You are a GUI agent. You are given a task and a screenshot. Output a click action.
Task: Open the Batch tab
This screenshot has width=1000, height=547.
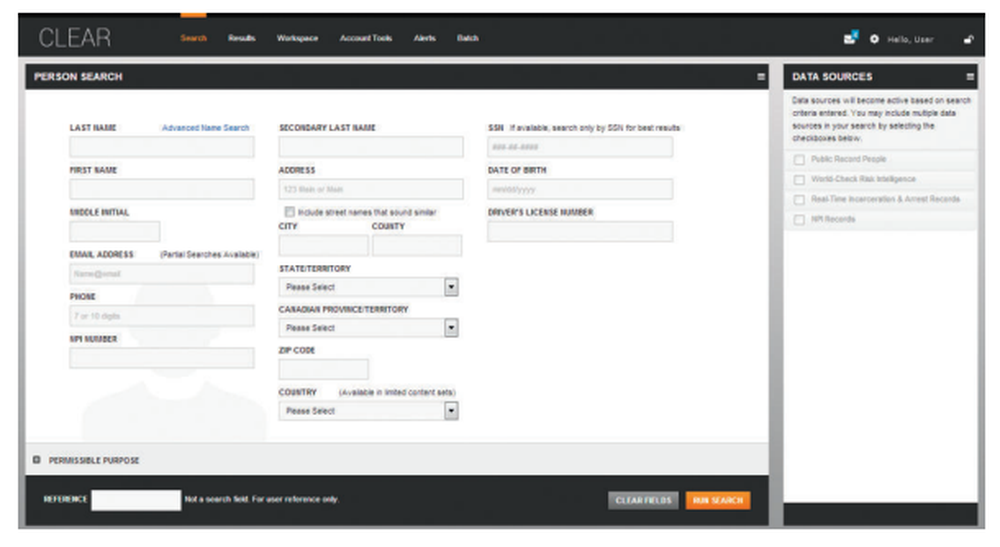click(467, 38)
